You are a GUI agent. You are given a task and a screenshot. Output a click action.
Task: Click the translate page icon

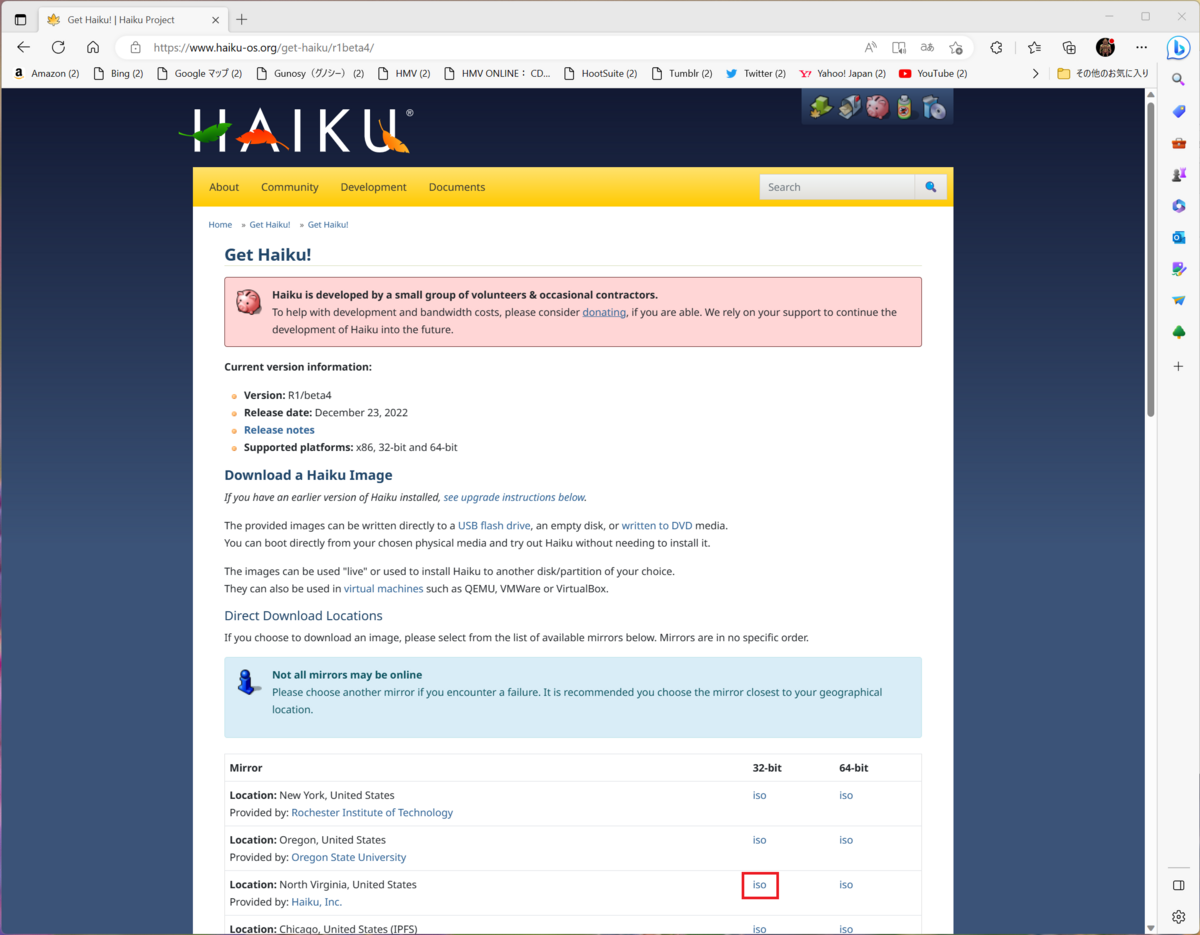point(927,47)
